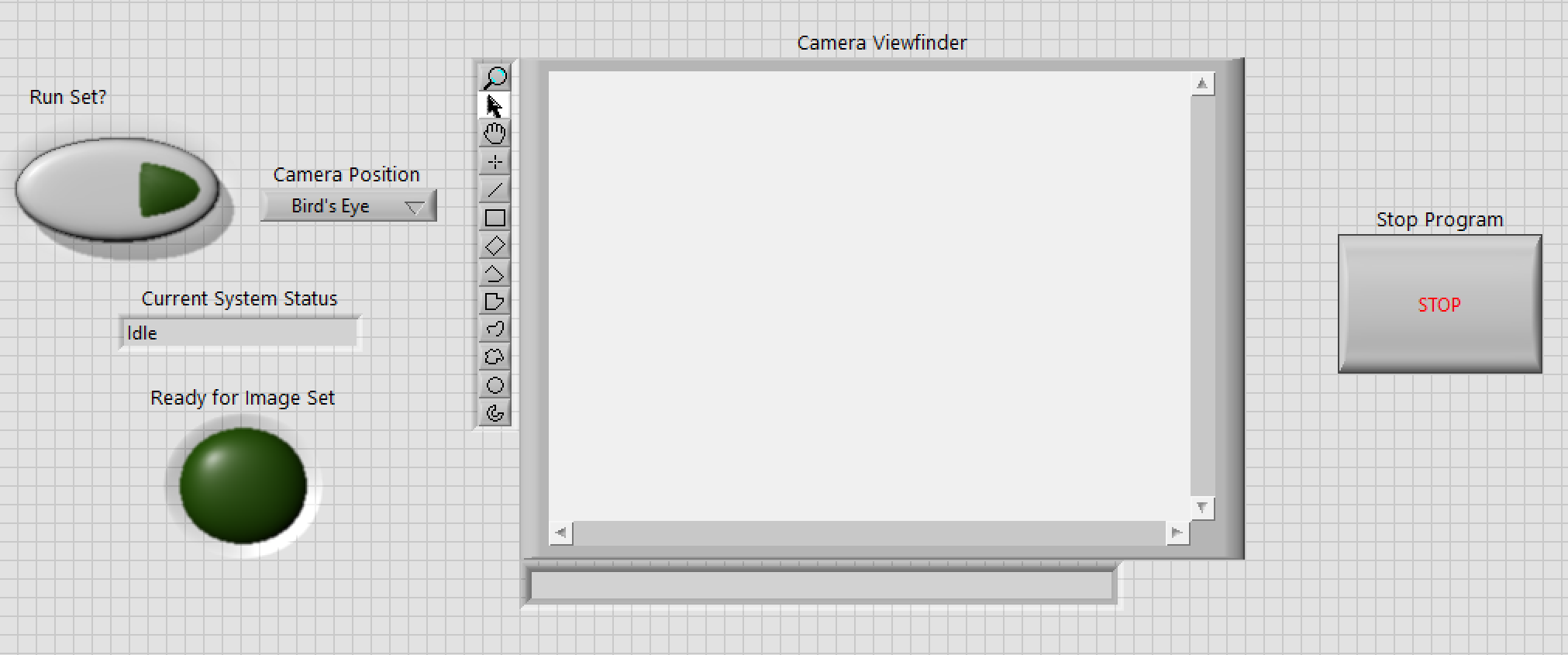Select the Rectangle ROI tool

[x=495, y=218]
